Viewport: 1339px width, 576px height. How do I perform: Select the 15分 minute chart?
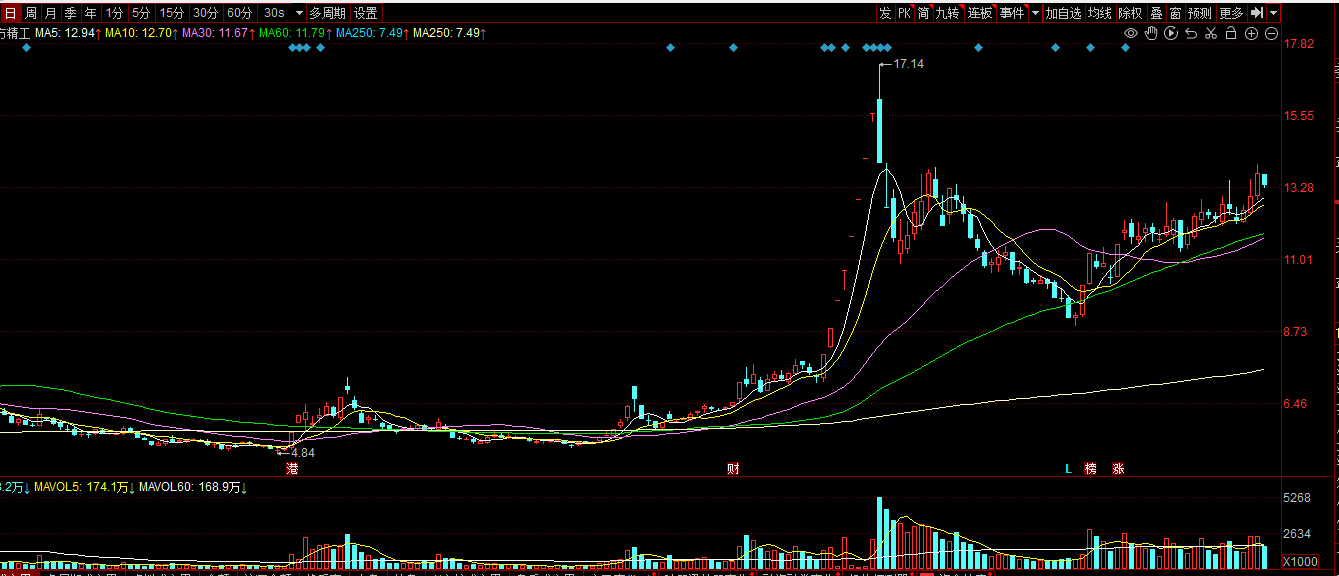pyautogui.click(x=172, y=13)
